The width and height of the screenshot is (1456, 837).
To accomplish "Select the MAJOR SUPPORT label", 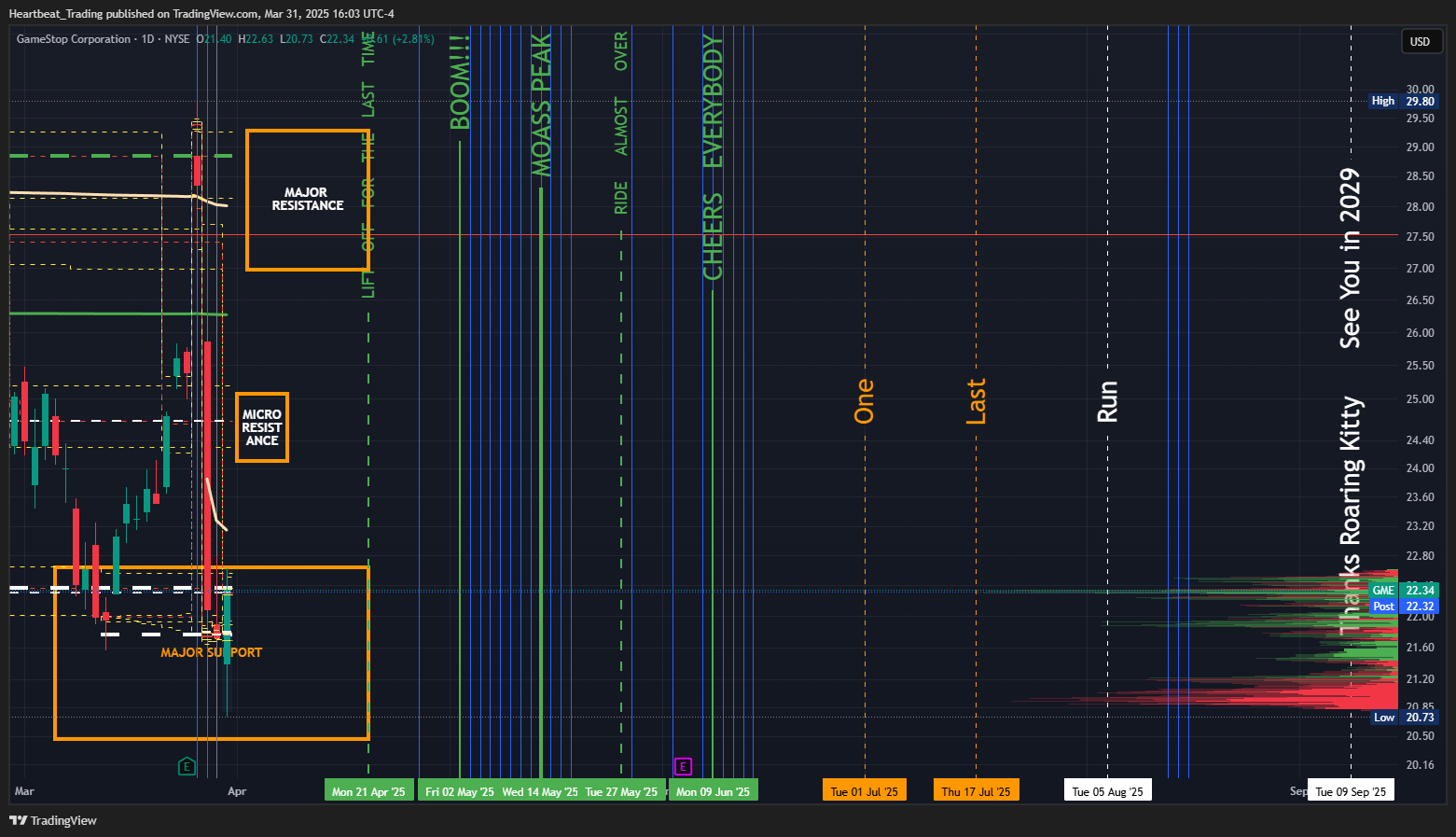I will click(212, 652).
